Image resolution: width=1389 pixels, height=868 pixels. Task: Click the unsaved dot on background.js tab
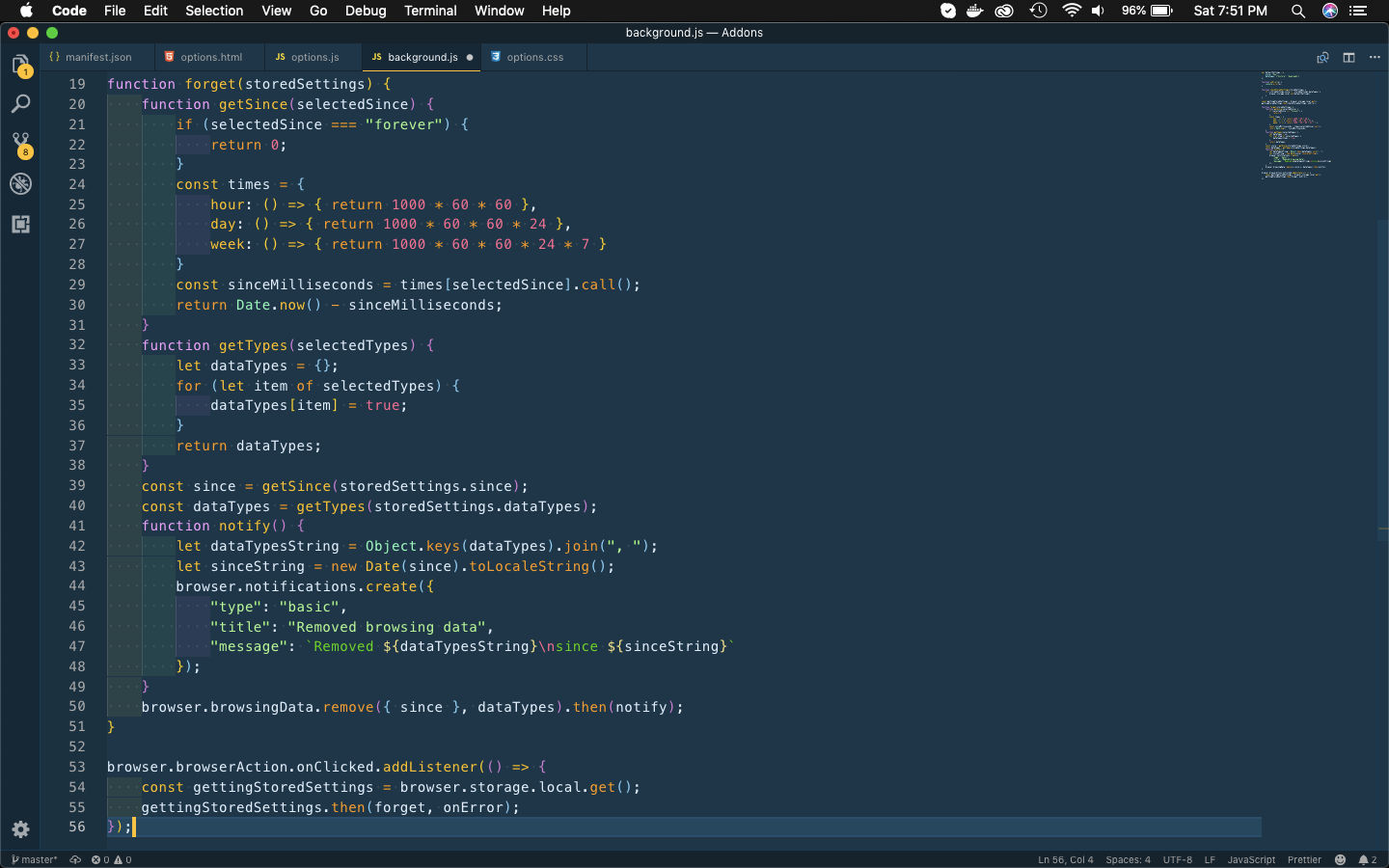click(470, 57)
